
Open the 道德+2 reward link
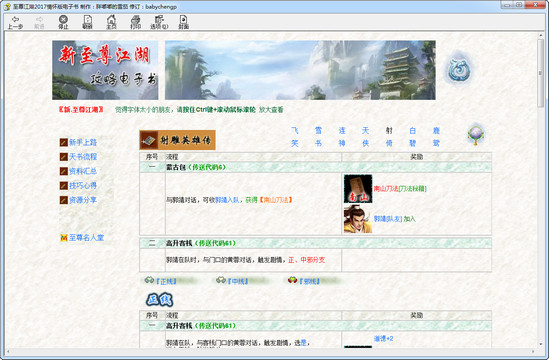point(383,339)
